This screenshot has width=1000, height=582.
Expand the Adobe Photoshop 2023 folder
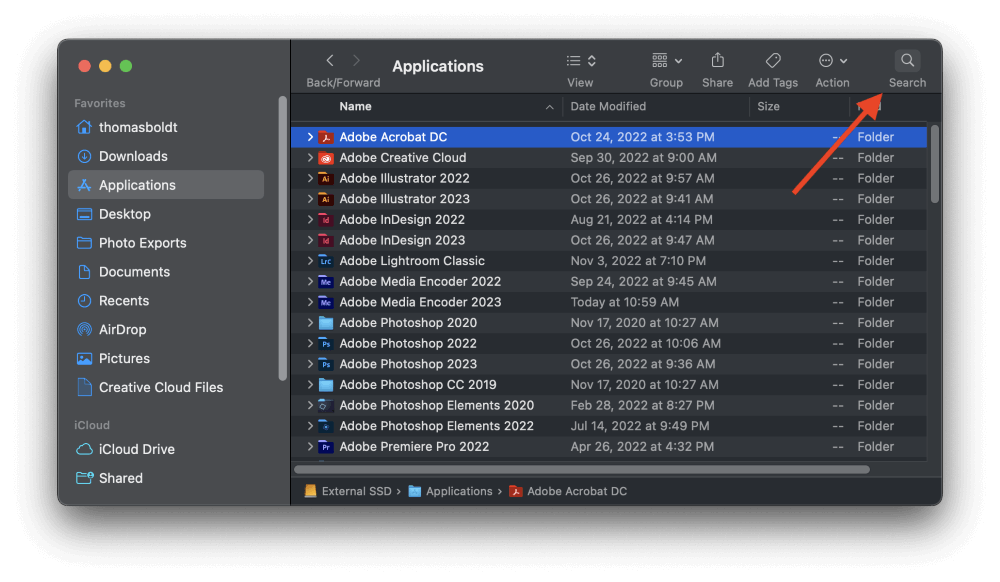click(310, 364)
